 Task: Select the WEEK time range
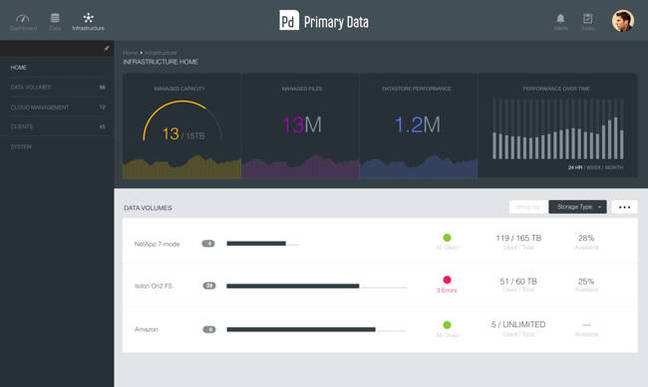pyautogui.click(x=594, y=167)
